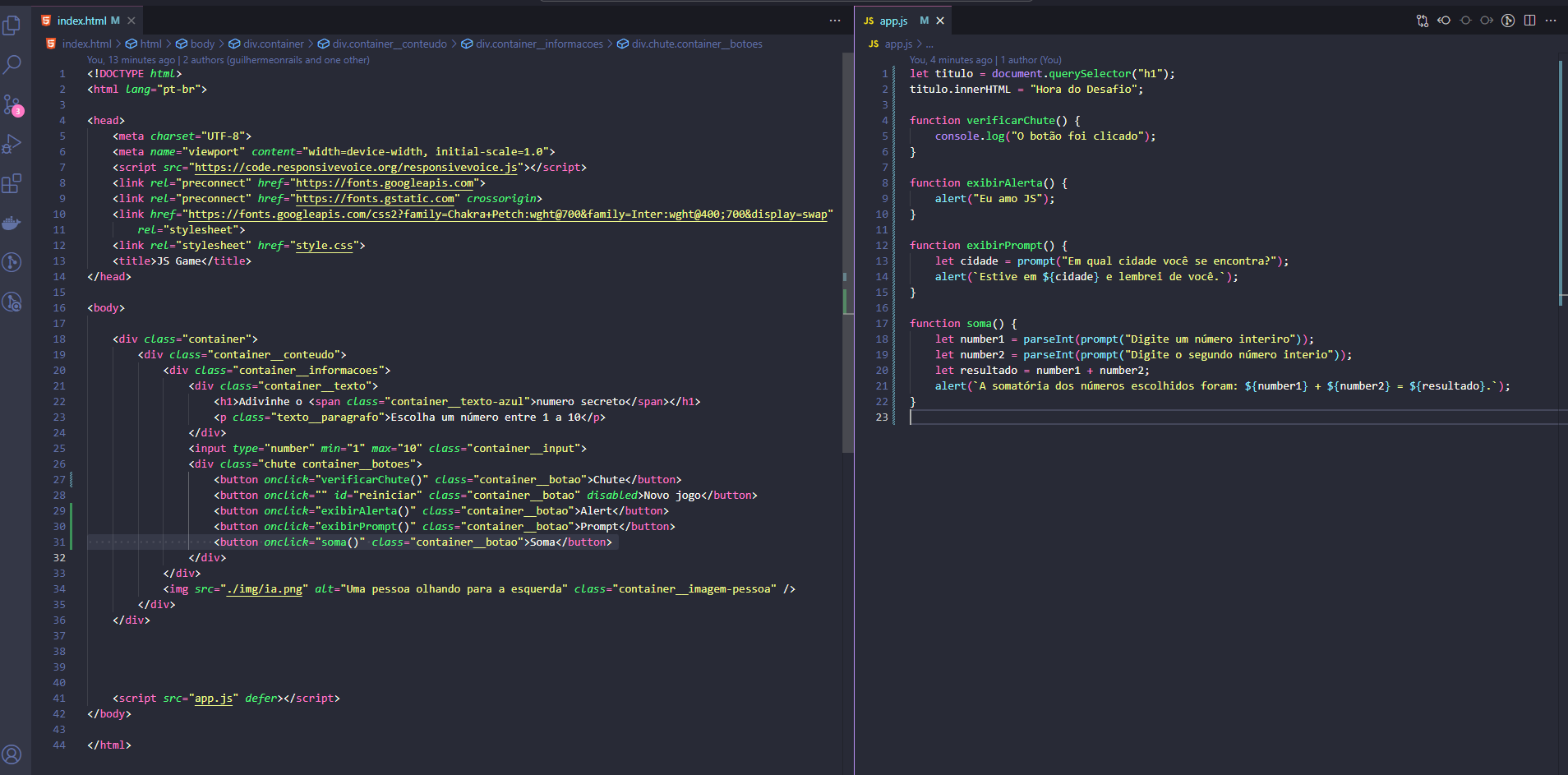Close the index.html tab

[x=131, y=21]
